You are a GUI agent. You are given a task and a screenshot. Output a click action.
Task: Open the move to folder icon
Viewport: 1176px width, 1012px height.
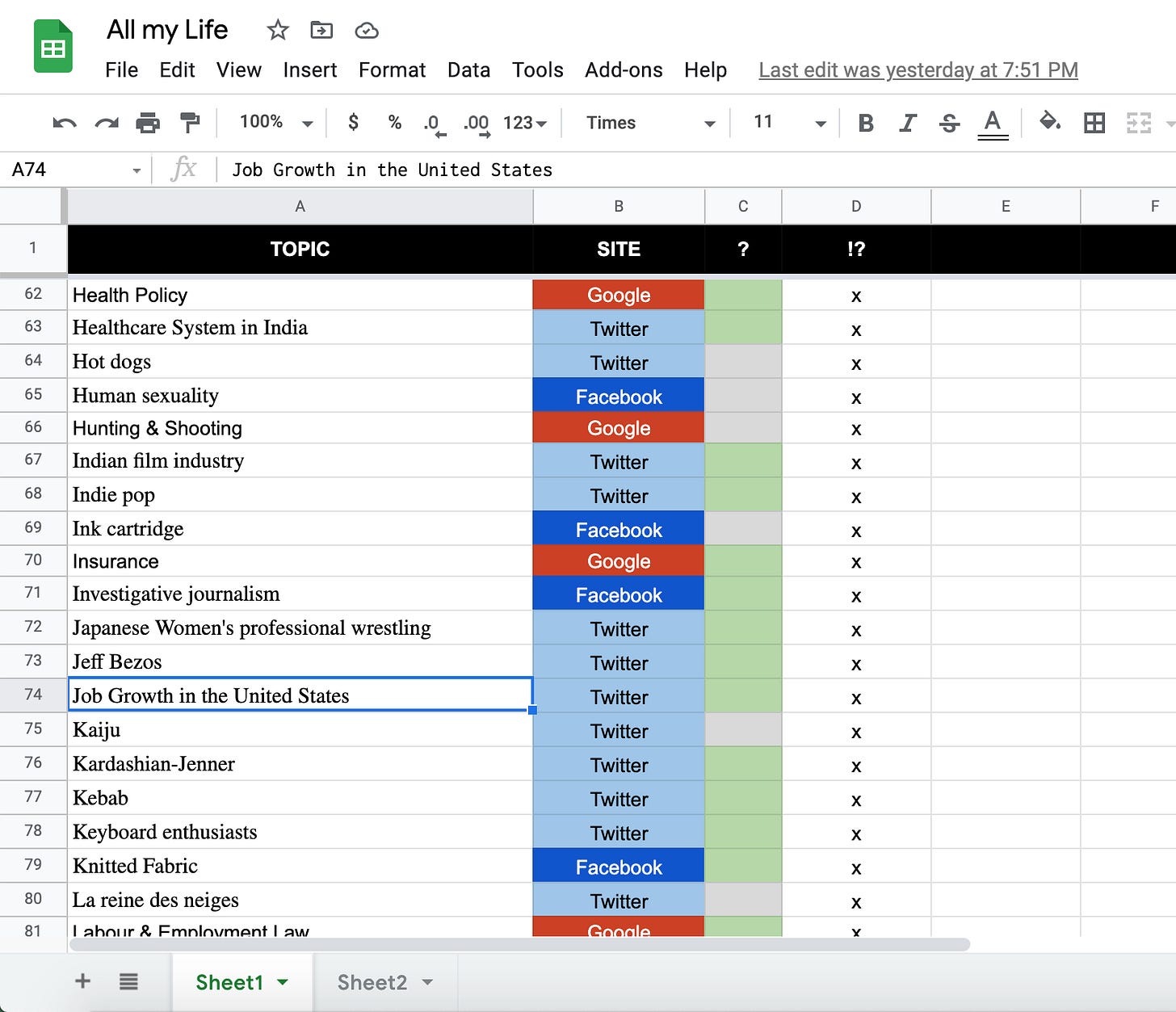tap(321, 31)
